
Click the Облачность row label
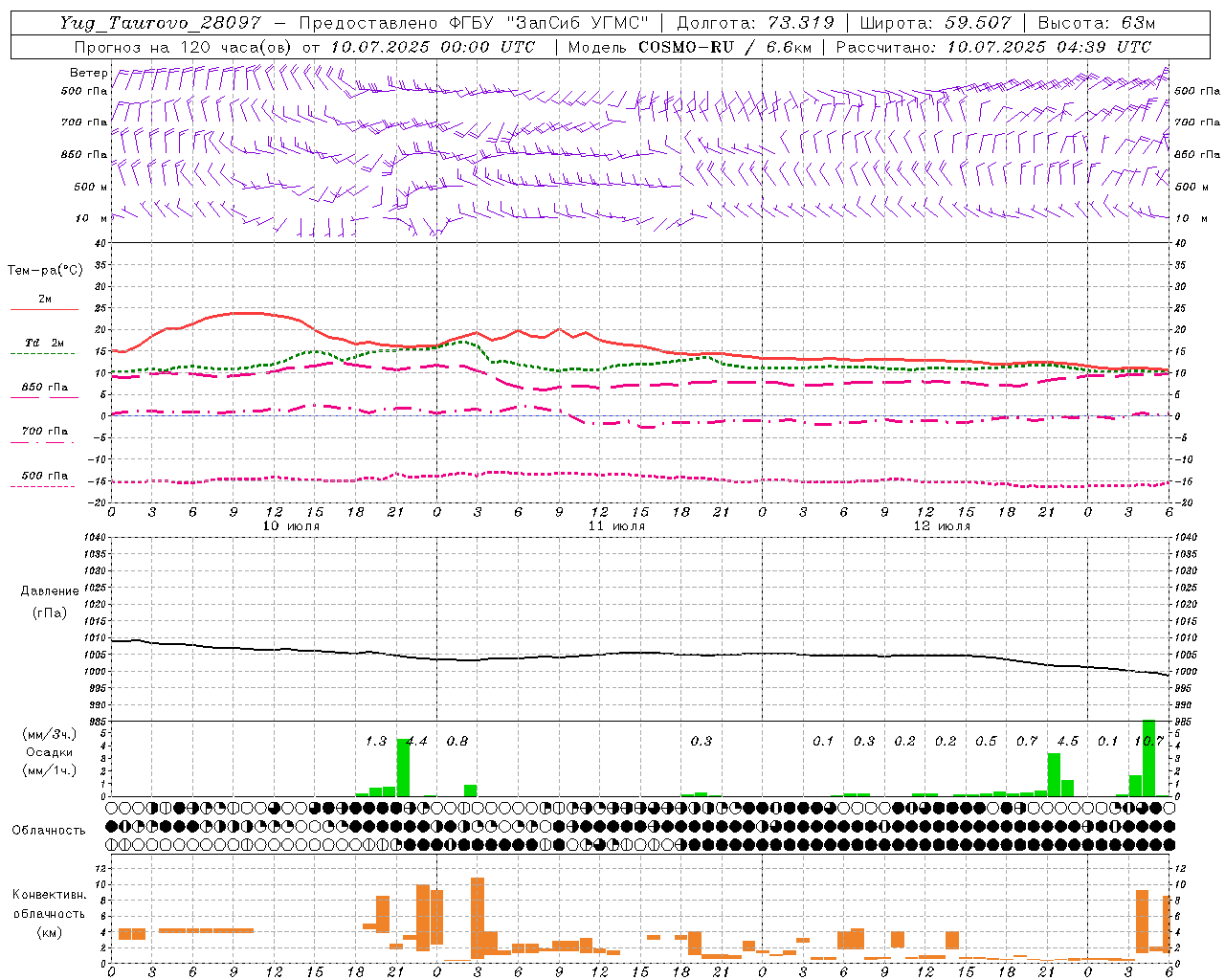[x=49, y=831]
